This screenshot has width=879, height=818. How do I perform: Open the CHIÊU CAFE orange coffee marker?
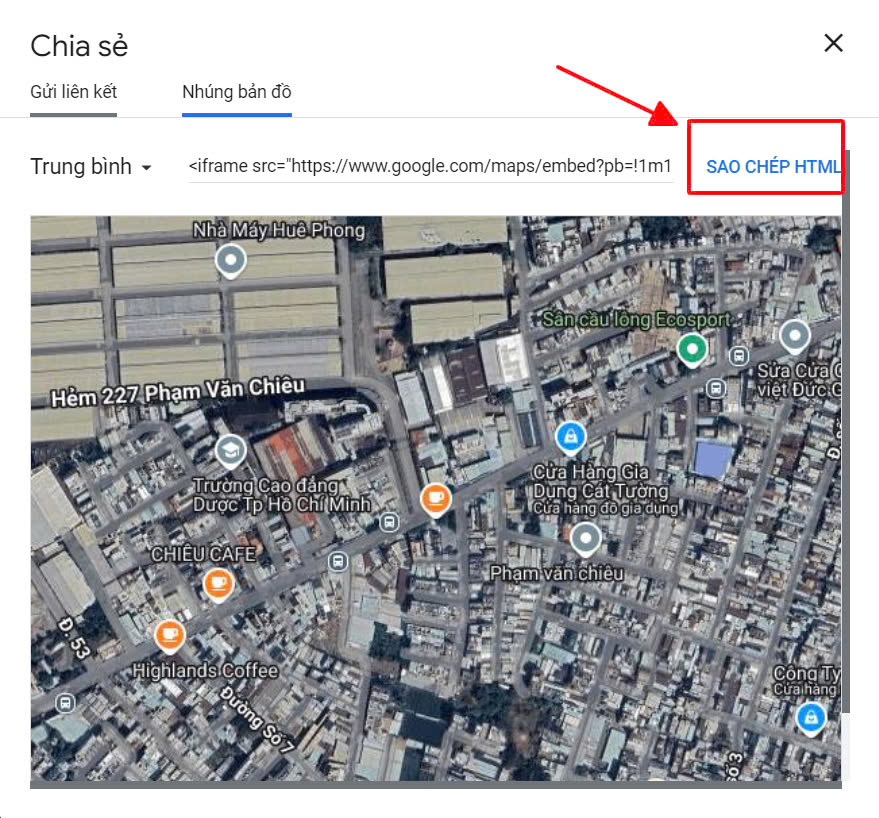pyautogui.click(x=218, y=584)
